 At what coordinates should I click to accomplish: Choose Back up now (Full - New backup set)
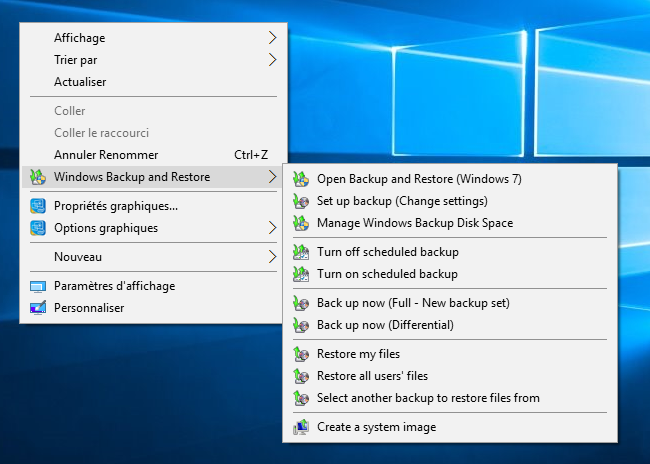tap(450, 303)
